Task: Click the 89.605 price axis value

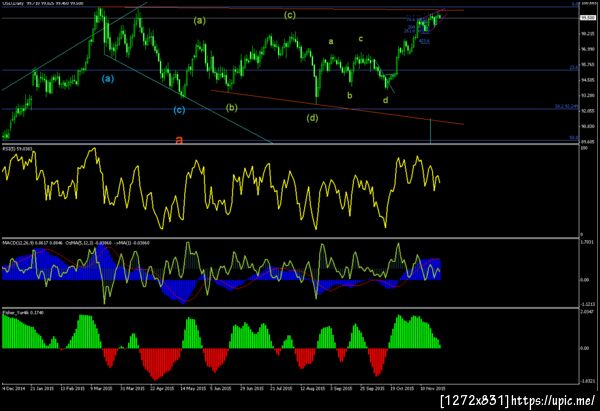Action: coord(587,142)
